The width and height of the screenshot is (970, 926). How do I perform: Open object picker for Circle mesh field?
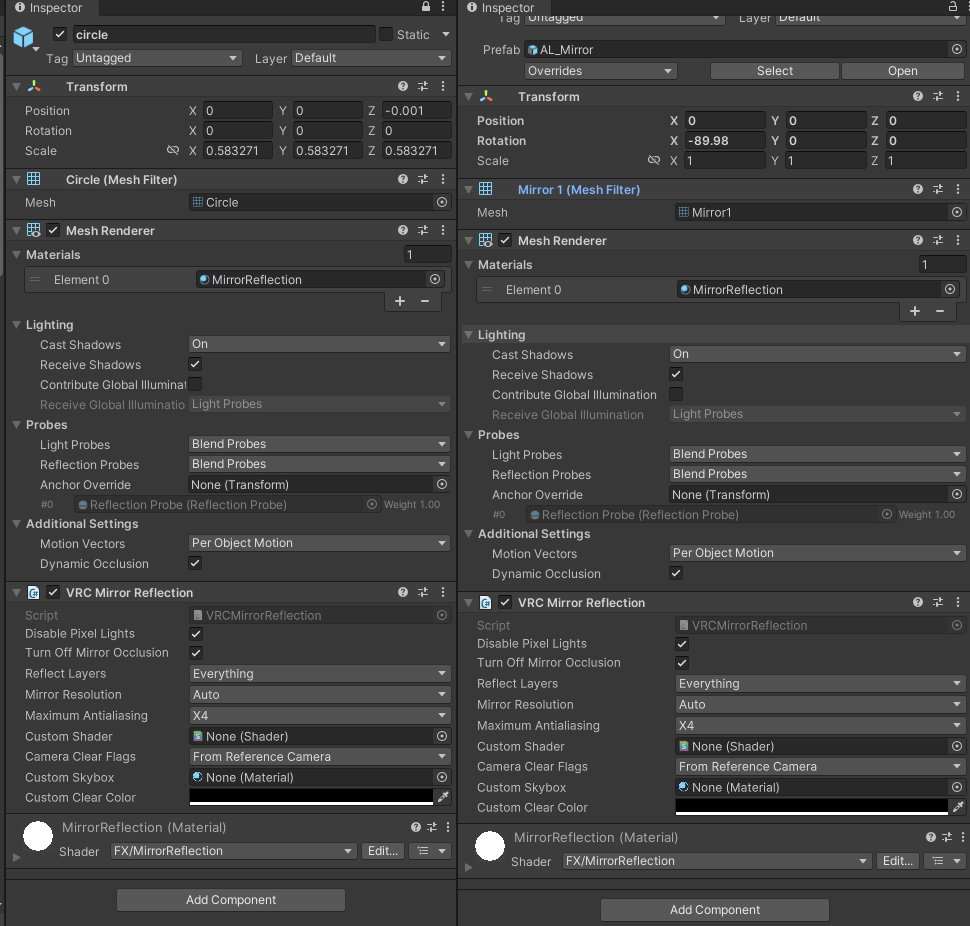click(x=442, y=202)
